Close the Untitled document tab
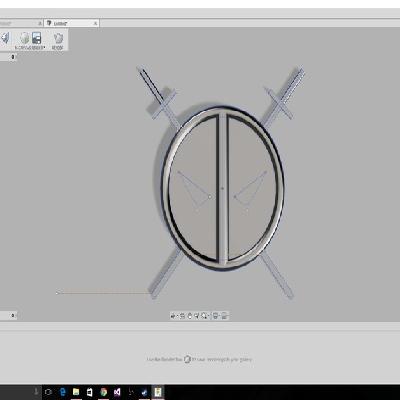The width and height of the screenshot is (400, 400). click(95, 23)
